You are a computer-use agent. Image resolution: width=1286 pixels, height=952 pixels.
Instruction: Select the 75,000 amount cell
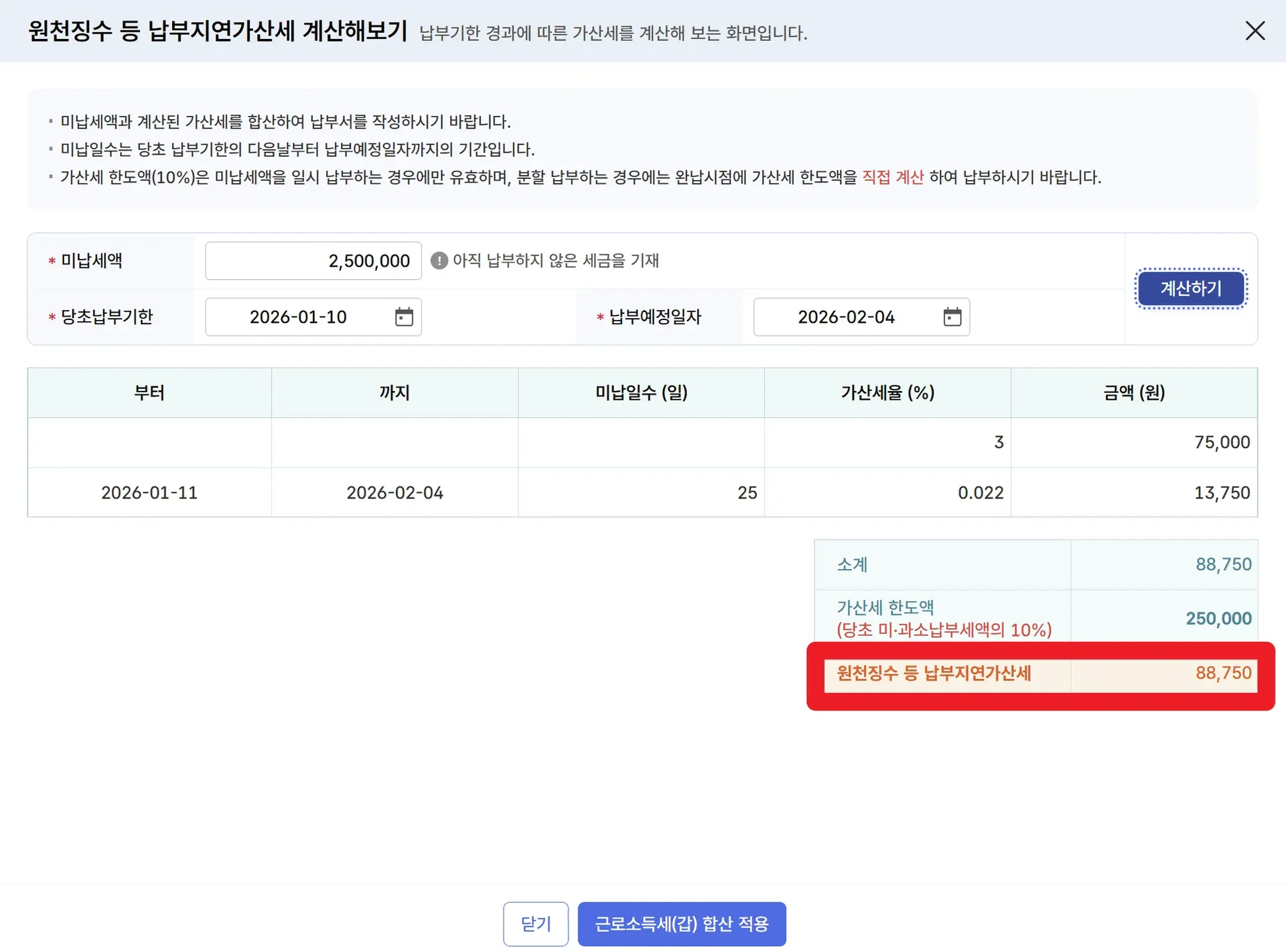tap(1221, 442)
